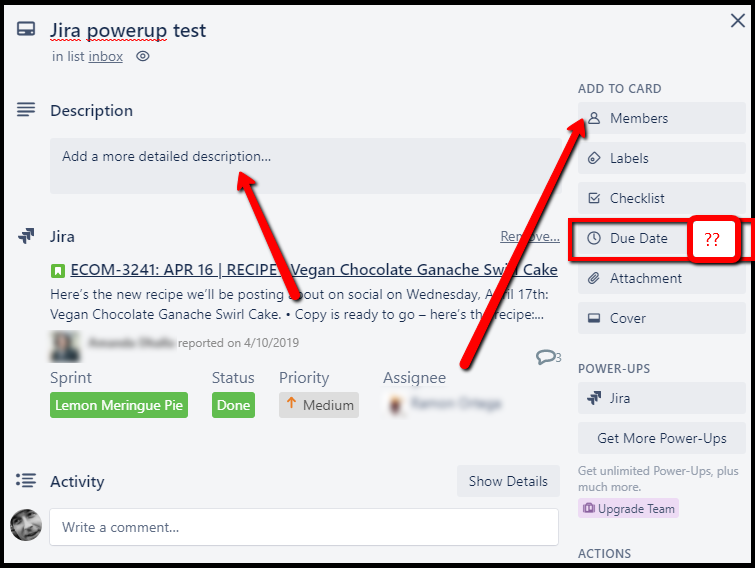Click the Attachment paperclip icon
Viewport: 755px width, 568px height.
594,278
